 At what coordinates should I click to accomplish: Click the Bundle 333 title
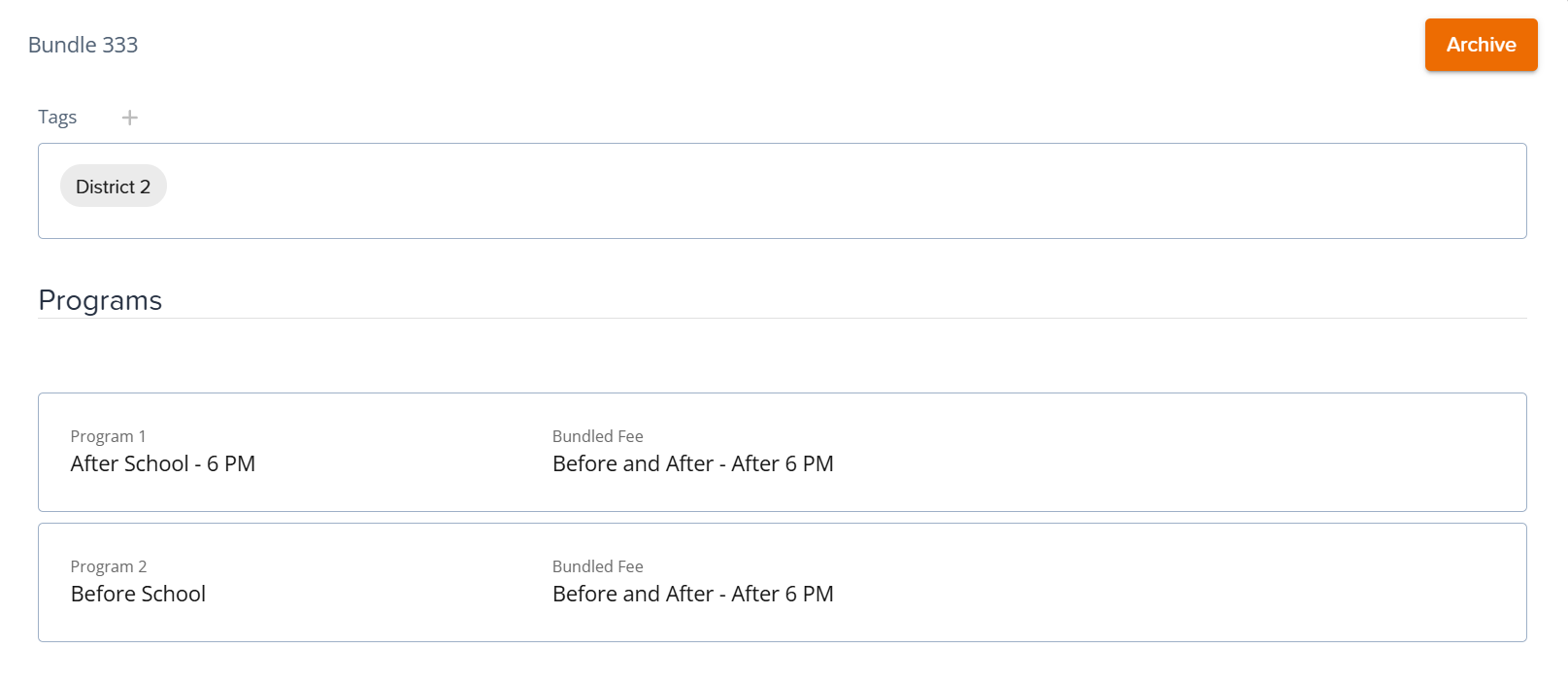click(x=83, y=45)
